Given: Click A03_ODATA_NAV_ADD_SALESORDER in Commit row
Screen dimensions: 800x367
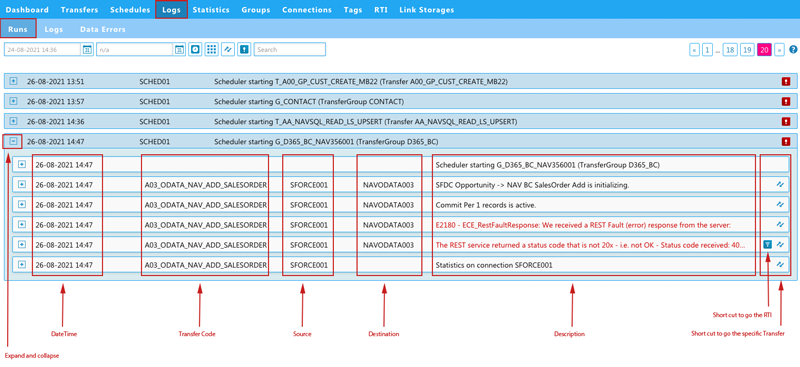Looking at the screenshot, I should (206, 205).
